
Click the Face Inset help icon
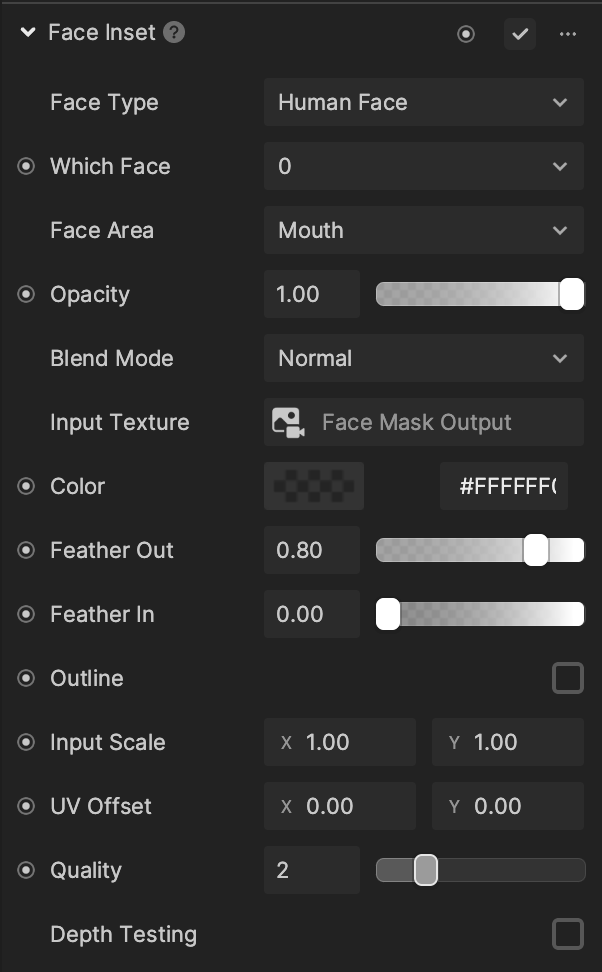tap(173, 32)
